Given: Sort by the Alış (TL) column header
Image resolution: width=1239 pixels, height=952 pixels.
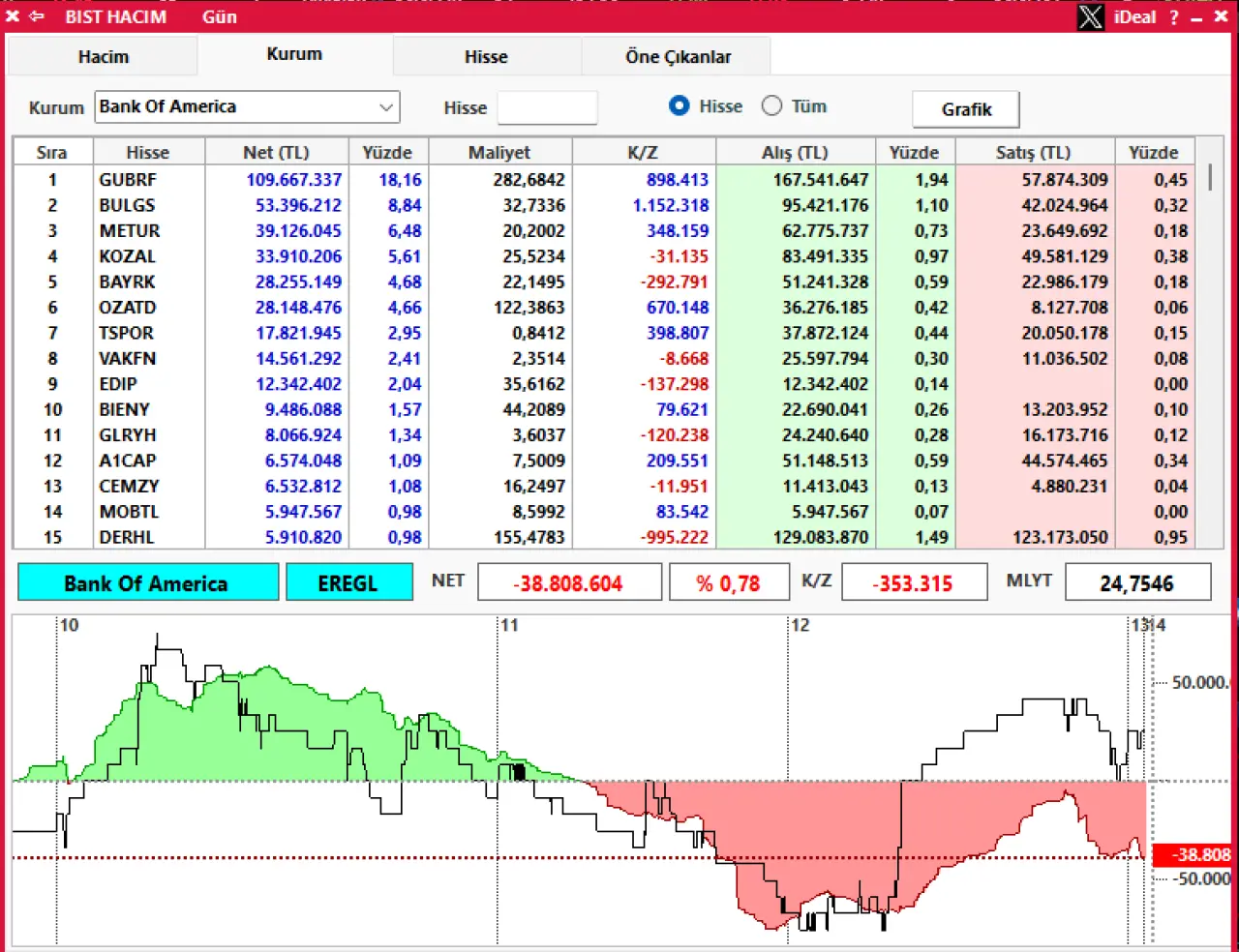Looking at the screenshot, I should pyautogui.click(x=795, y=153).
